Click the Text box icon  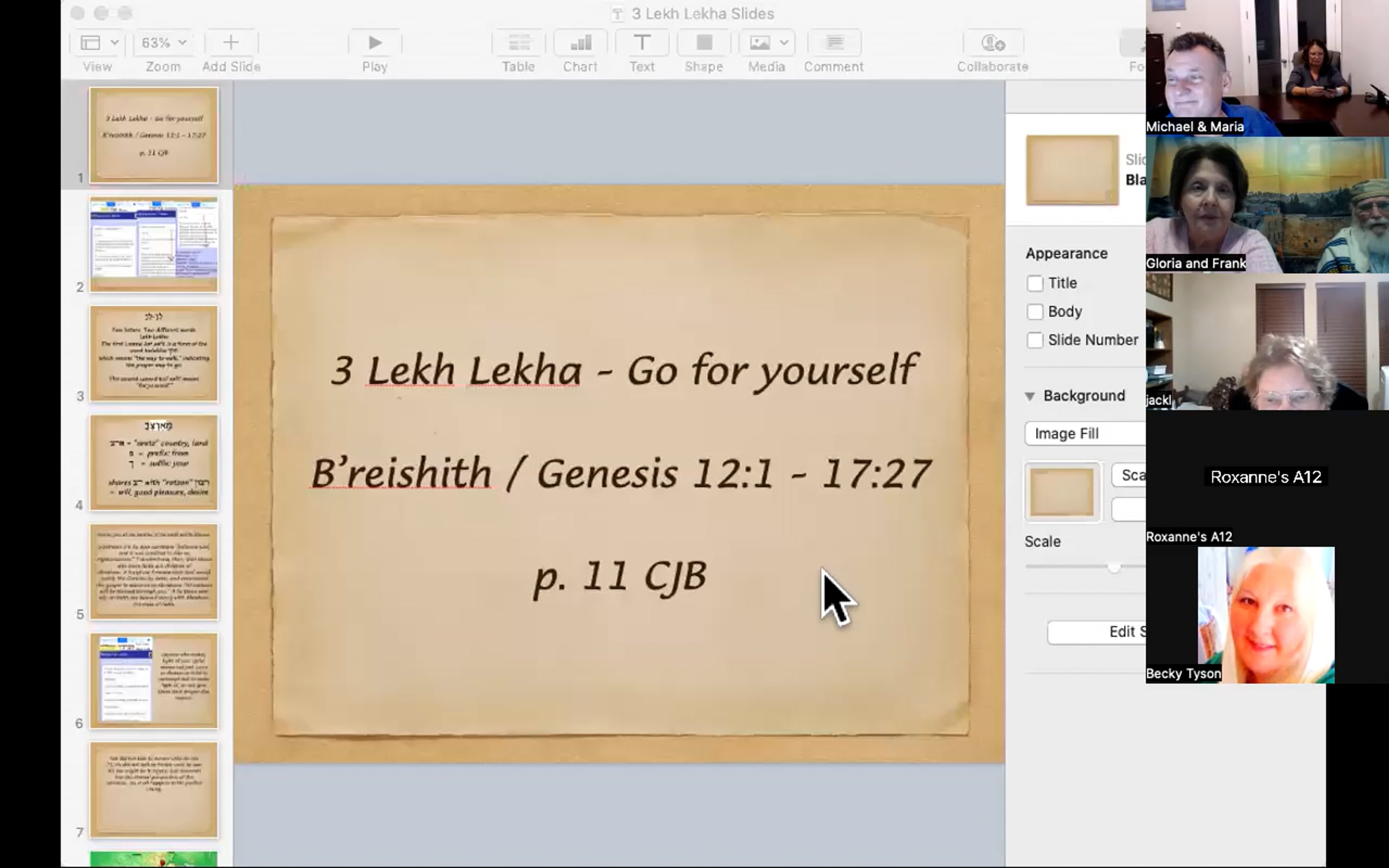(642, 43)
